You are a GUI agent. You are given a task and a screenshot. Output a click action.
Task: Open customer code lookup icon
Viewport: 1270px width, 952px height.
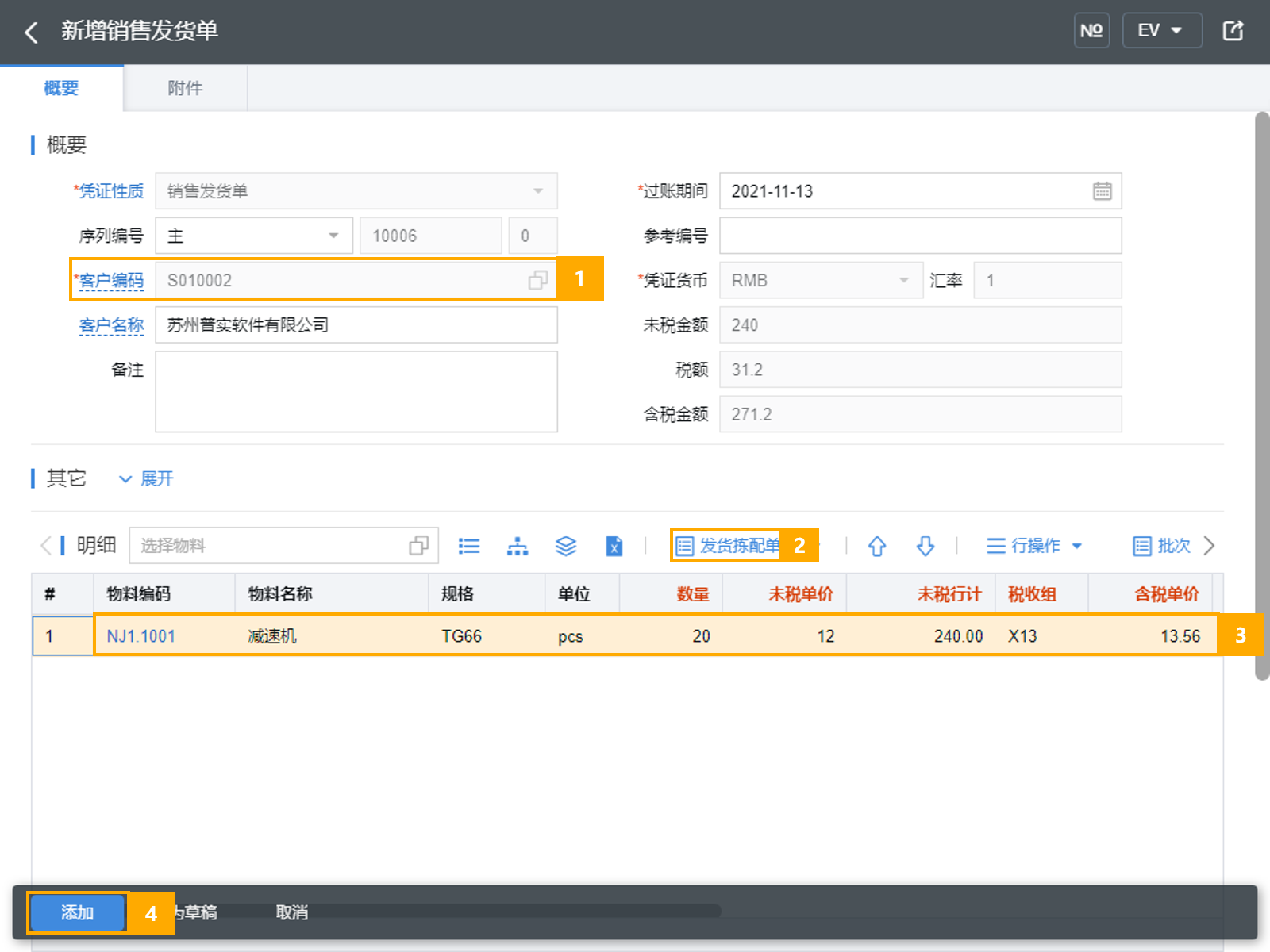(538, 280)
